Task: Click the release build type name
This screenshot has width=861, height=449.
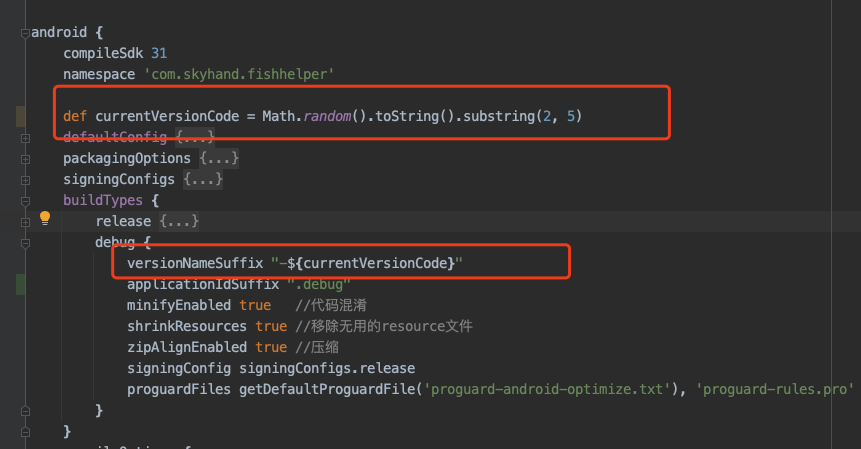Action: [123, 221]
